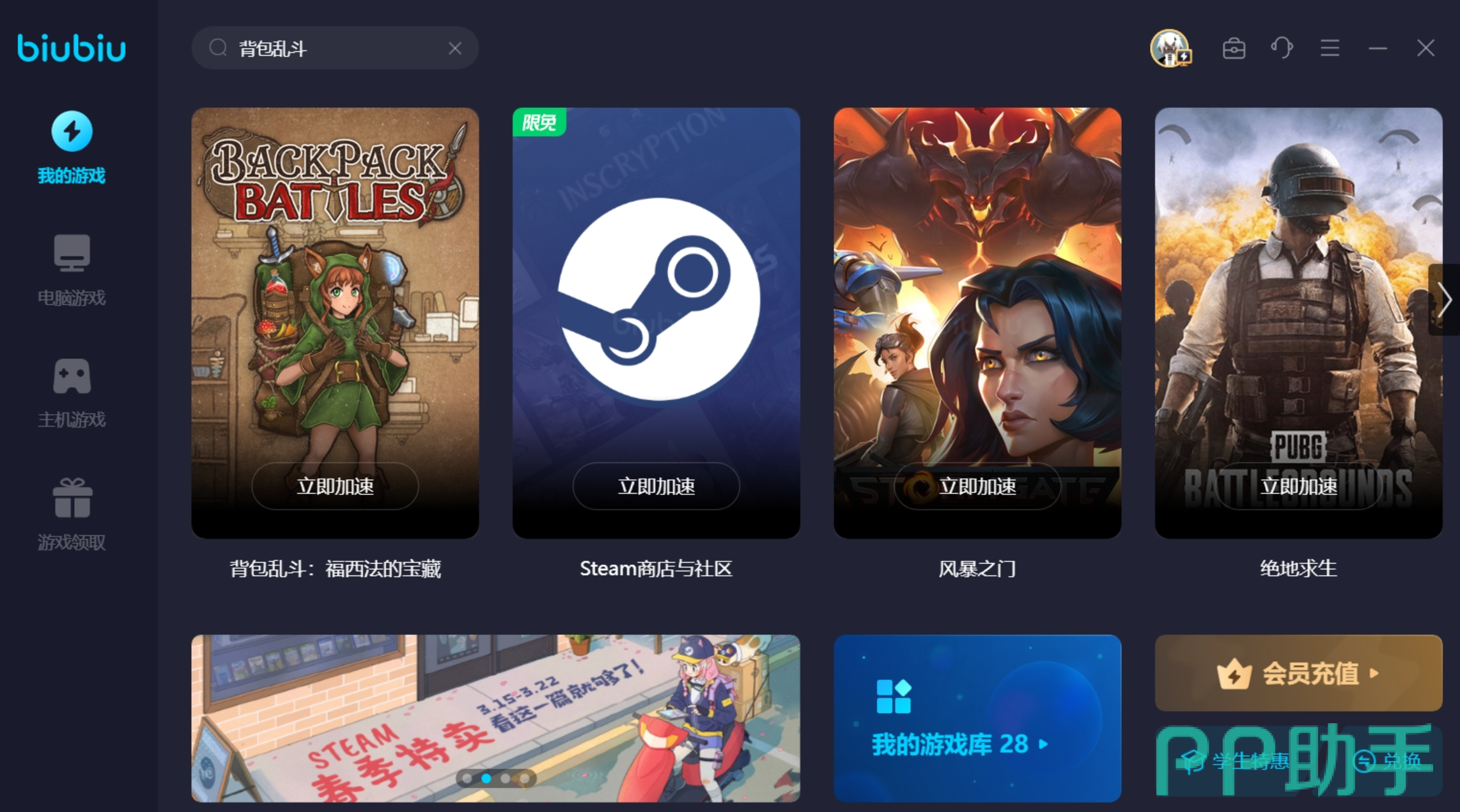This screenshot has height=812, width=1460.
Task: Open the hamburger menu icon
Action: (x=1330, y=48)
